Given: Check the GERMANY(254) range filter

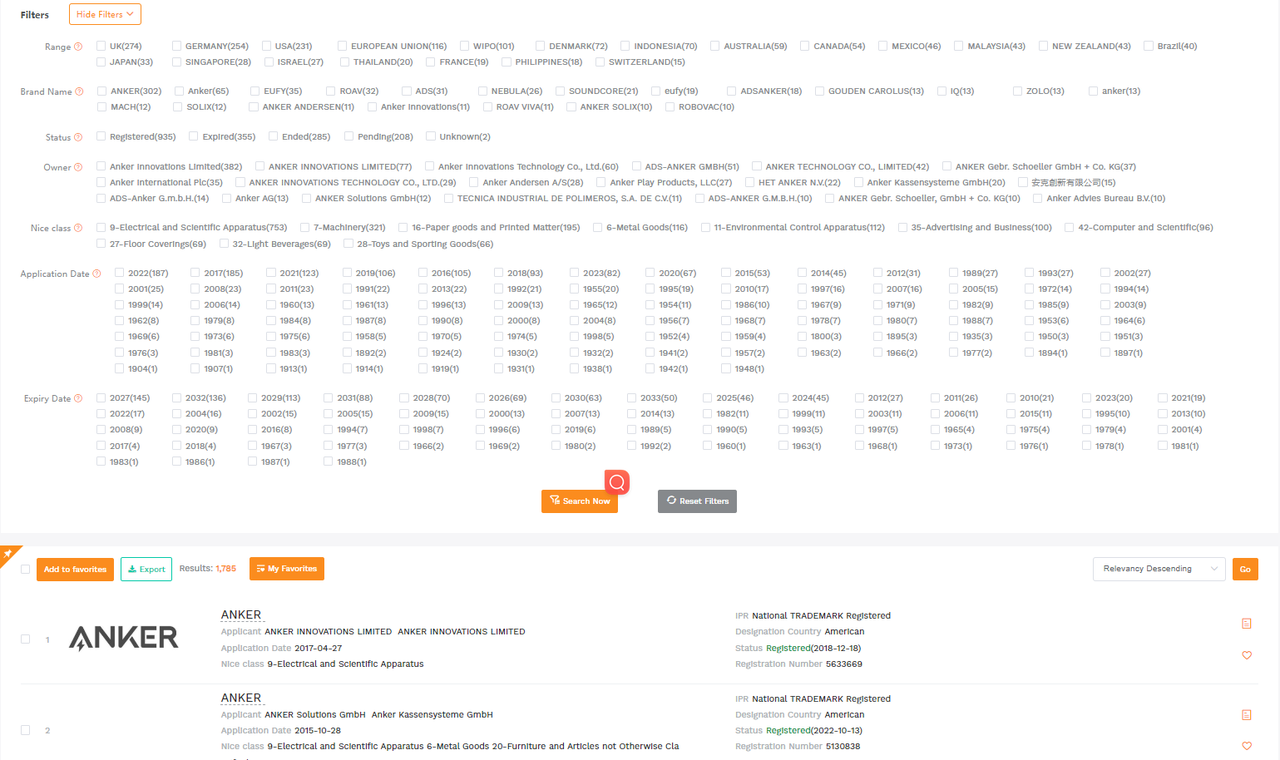Looking at the screenshot, I should 177,46.
